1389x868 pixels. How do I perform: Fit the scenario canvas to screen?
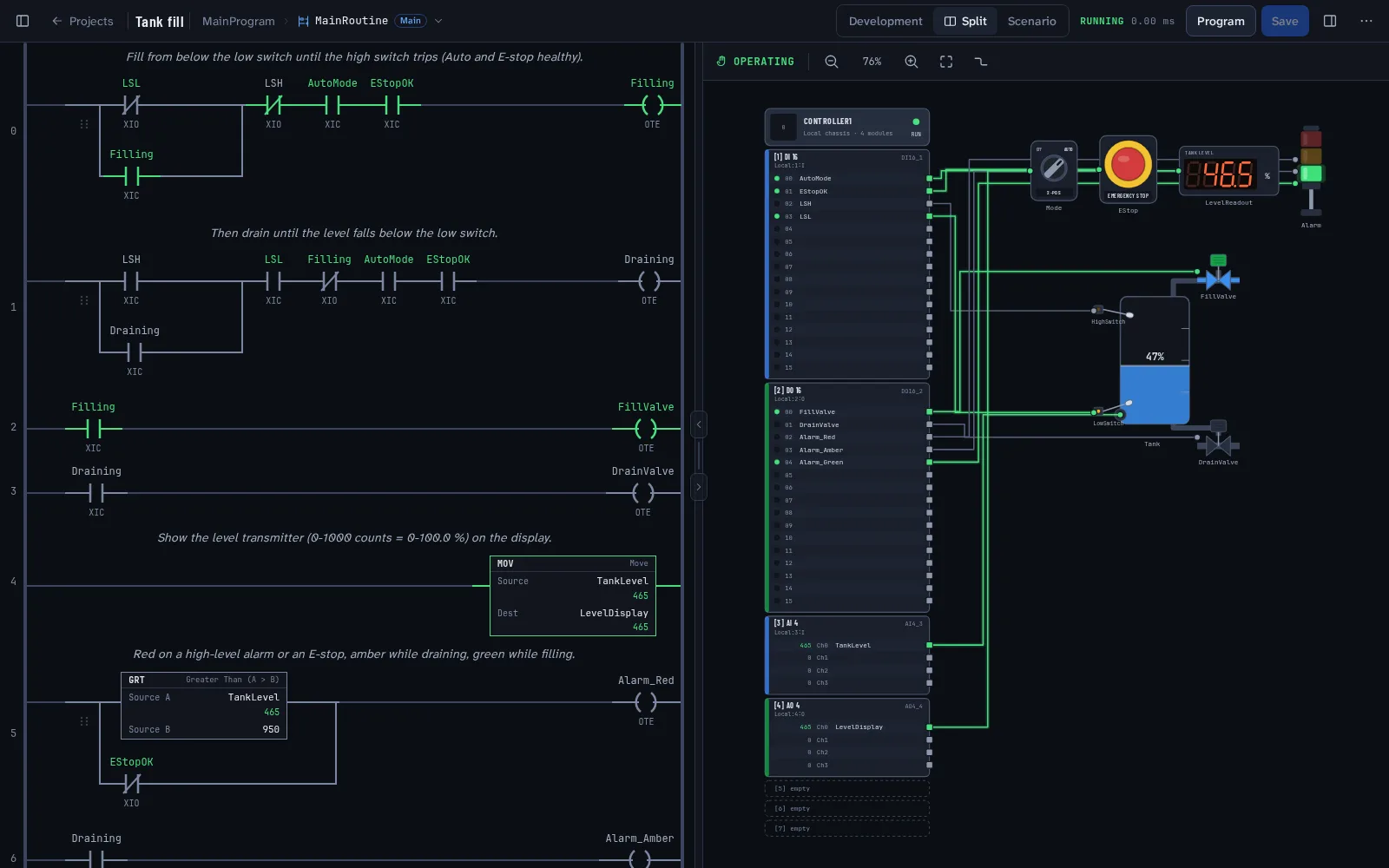946,62
